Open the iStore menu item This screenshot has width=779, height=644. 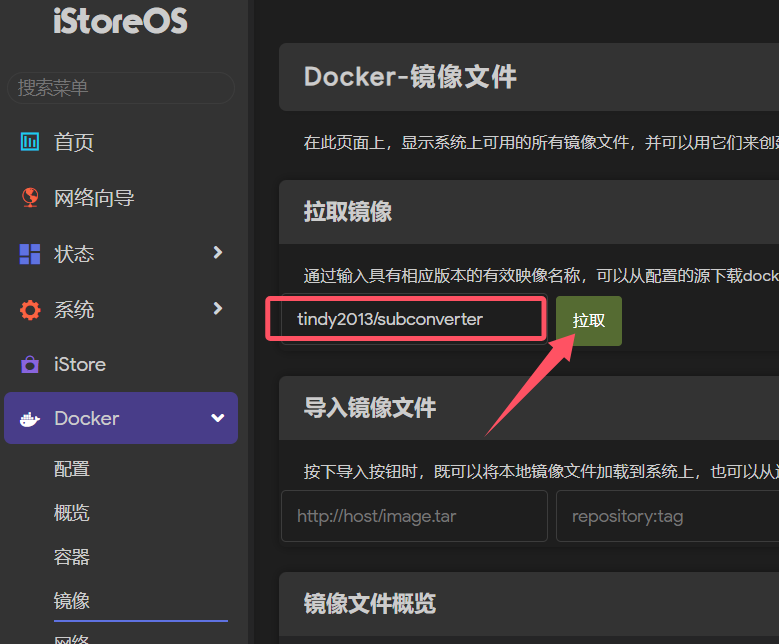pyautogui.click(x=80, y=365)
